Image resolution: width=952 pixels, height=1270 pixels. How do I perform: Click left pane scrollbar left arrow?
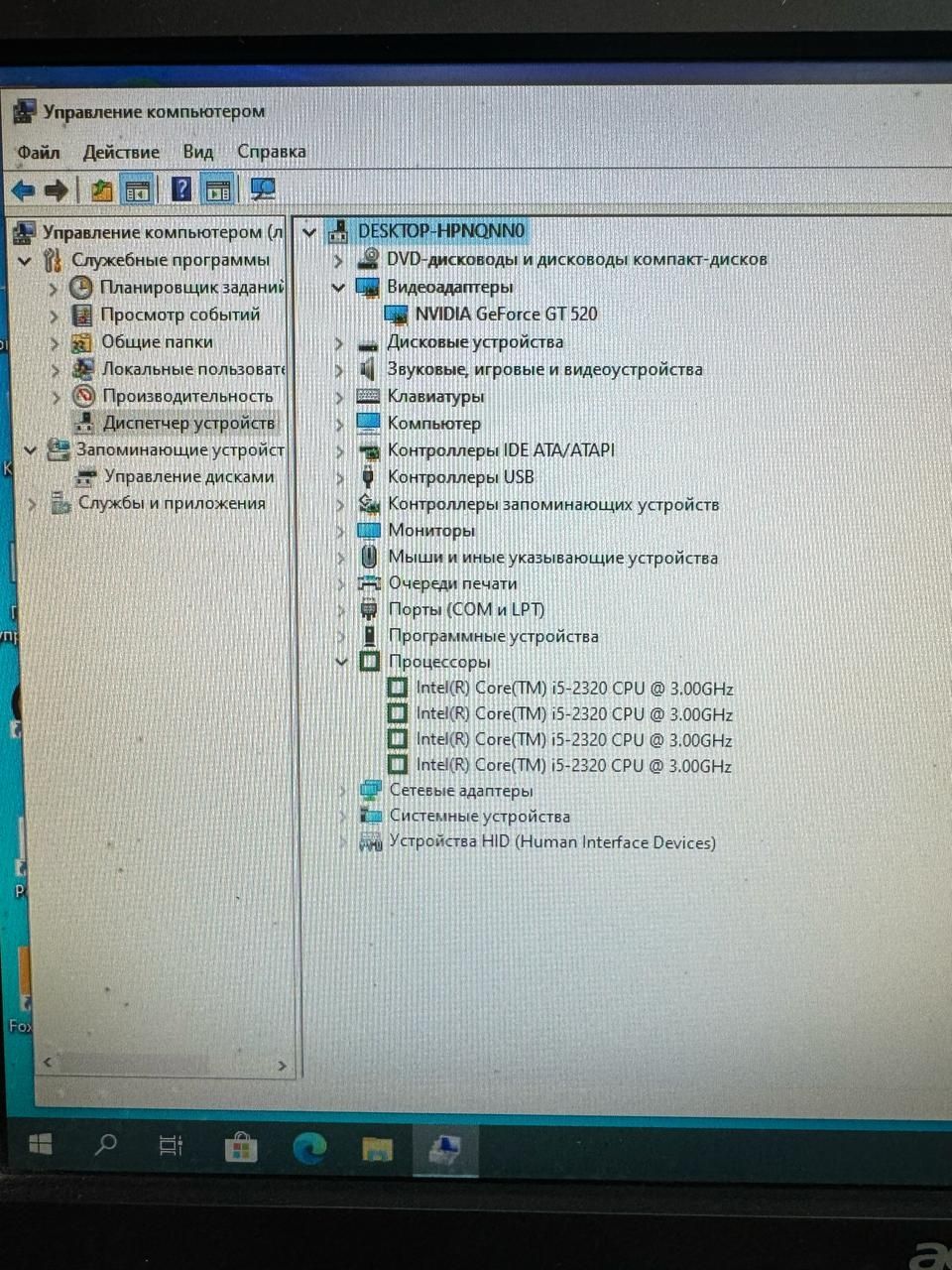(x=48, y=1063)
